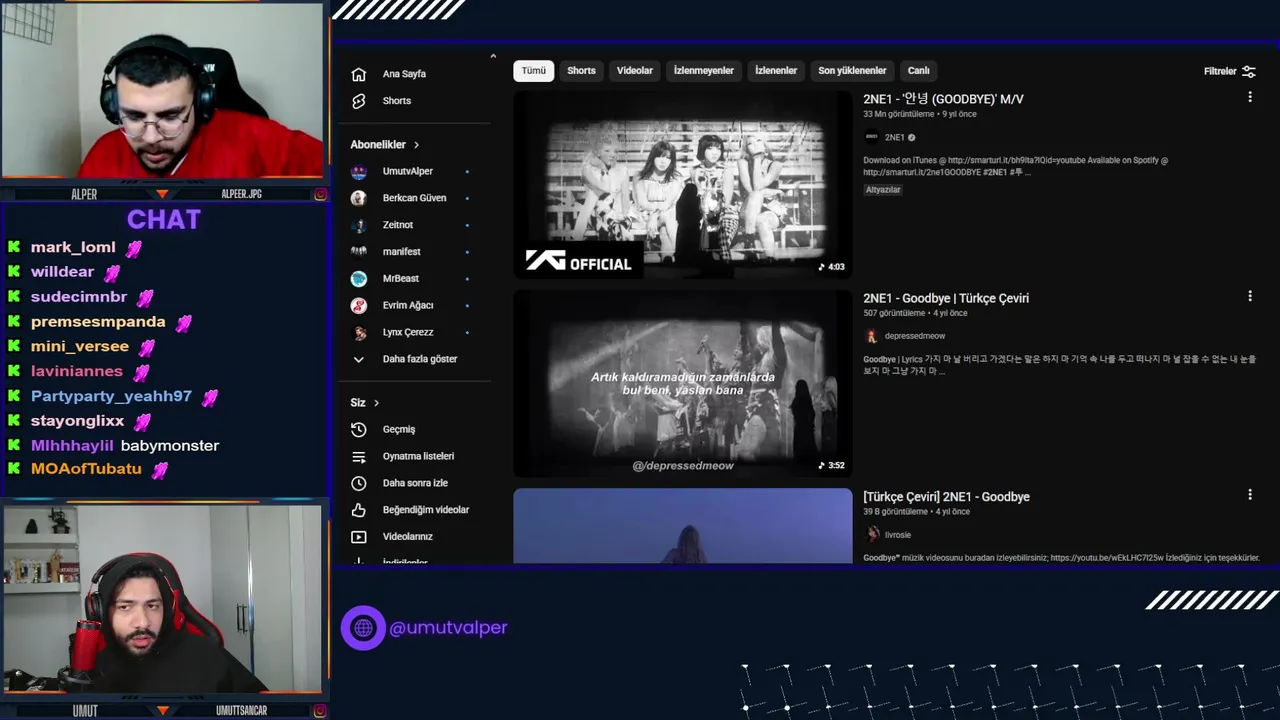Image resolution: width=1280 pixels, height=720 pixels.
Task: Click the 2NE1 verified channel name
Action: pos(894,137)
